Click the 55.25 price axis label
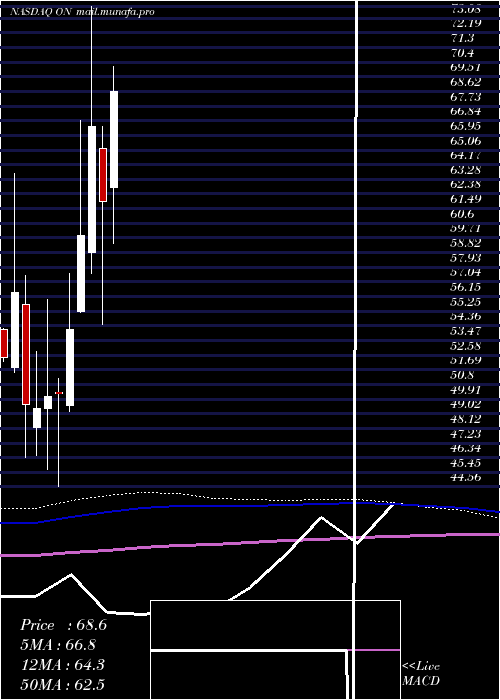The height and width of the screenshot is (700, 500). (x=465, y=302)
